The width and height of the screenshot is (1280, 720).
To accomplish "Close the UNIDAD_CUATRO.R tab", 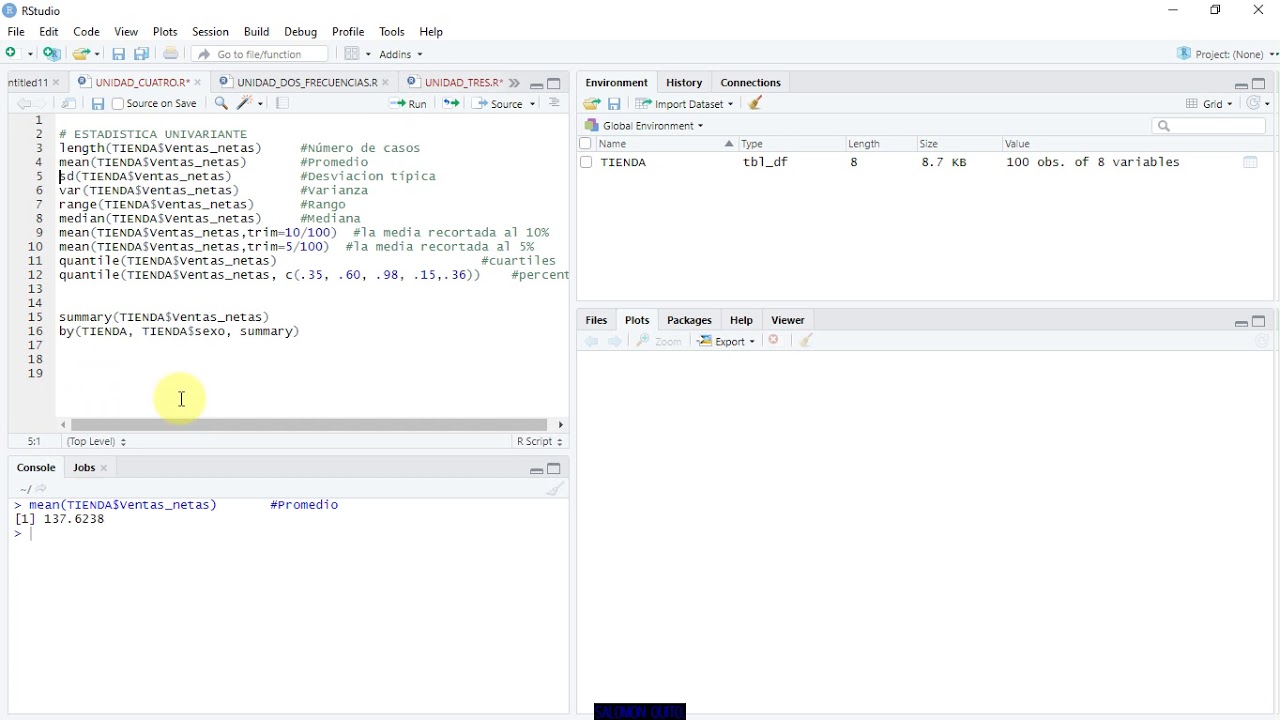I will [x=198, y=83].
